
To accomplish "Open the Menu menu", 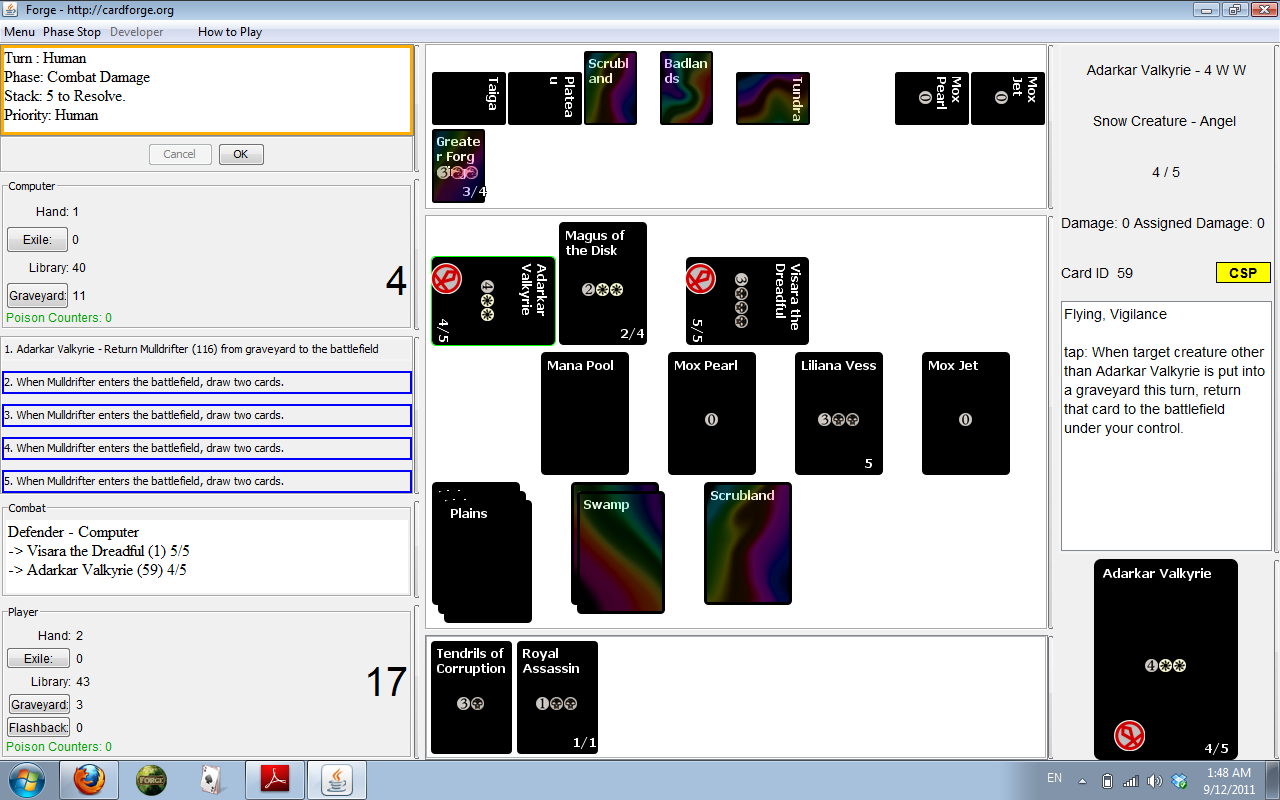I will (x=19, y=32).
